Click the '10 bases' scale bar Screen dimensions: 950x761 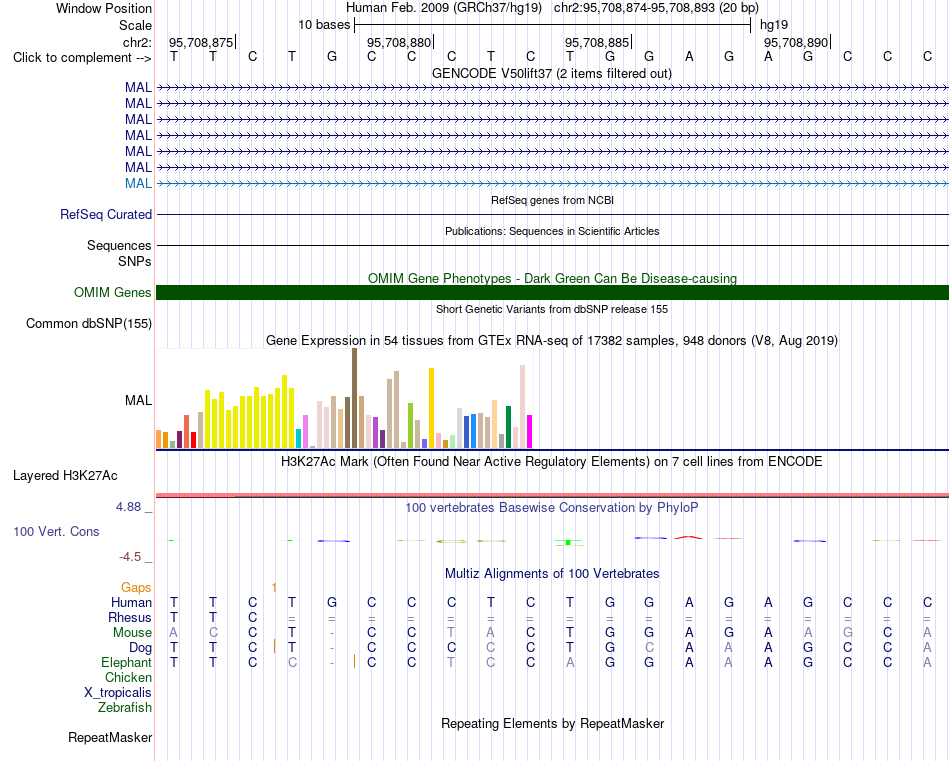[553, 25]
